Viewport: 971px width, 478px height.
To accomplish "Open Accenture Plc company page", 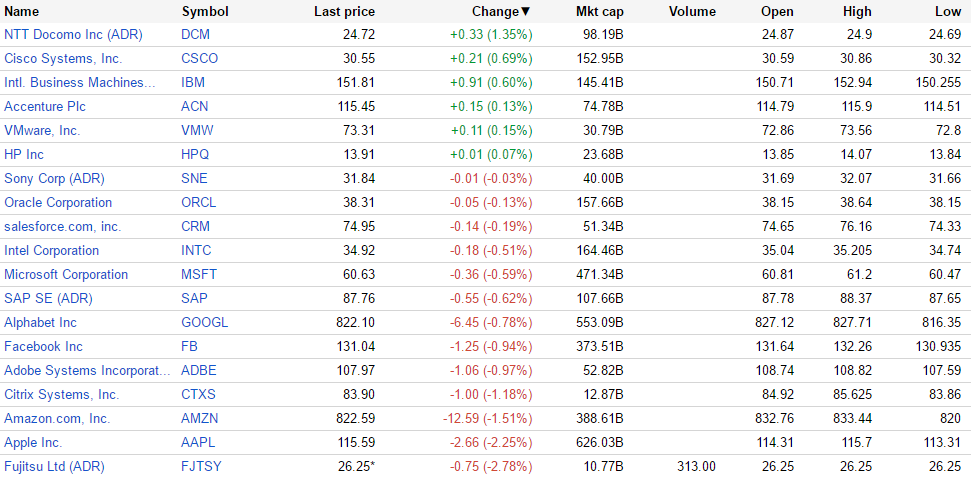I will 46,107.
